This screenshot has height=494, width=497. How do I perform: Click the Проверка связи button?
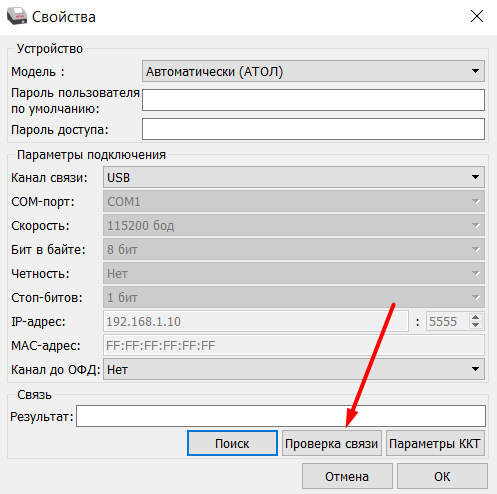[x=331, y=443]
